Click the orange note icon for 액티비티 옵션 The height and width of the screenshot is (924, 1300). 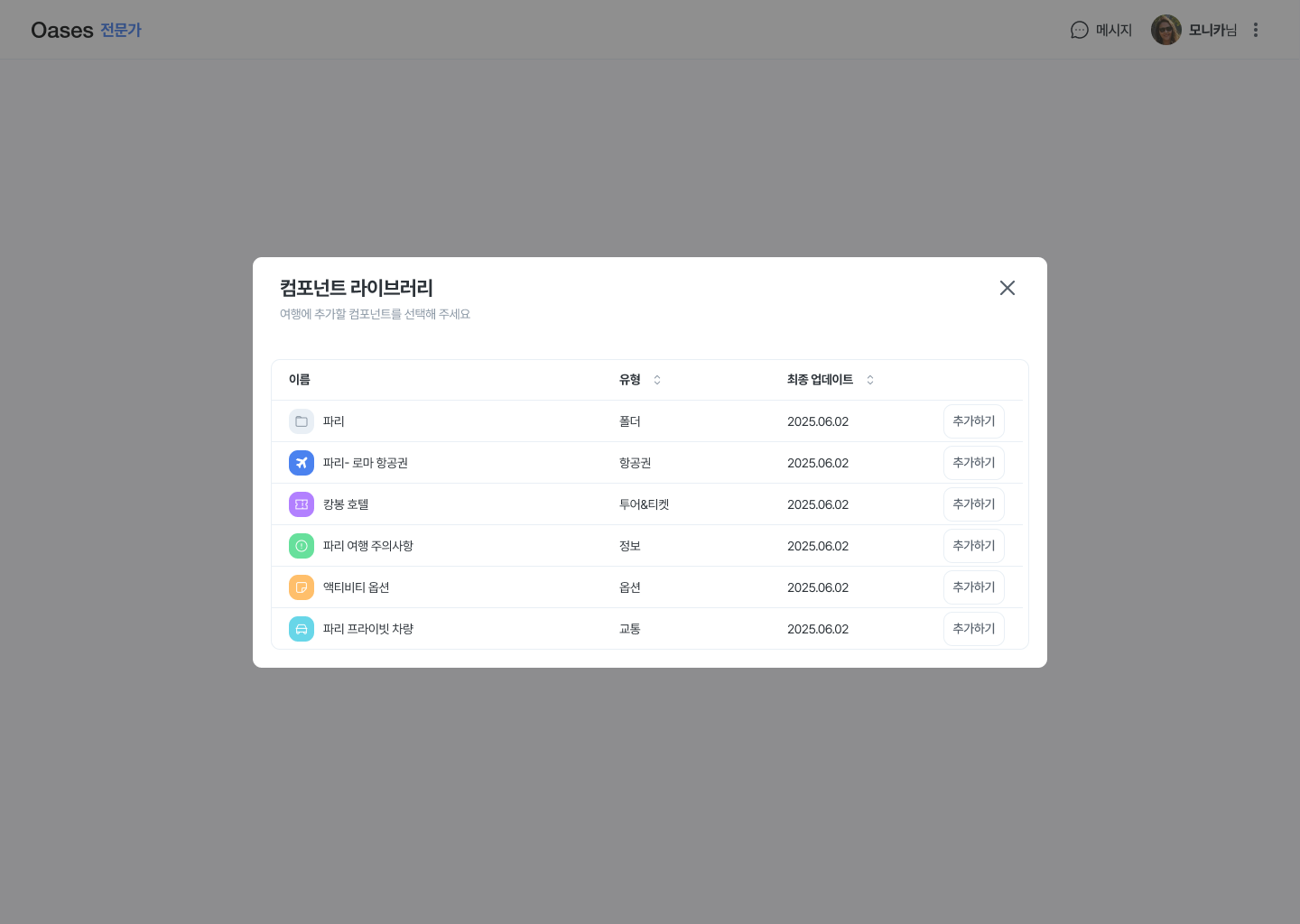[302, 587]
